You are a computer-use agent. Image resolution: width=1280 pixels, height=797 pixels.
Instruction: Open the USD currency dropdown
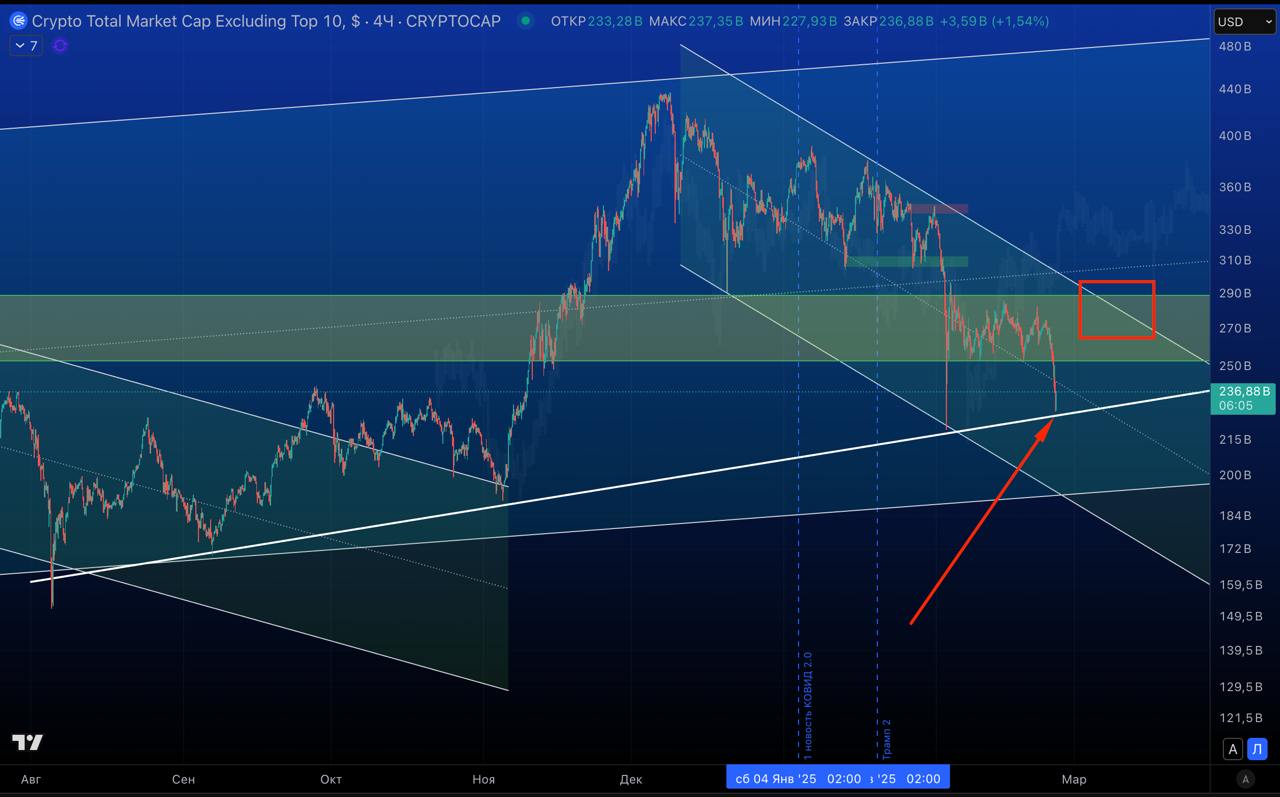click(1244, 21)
